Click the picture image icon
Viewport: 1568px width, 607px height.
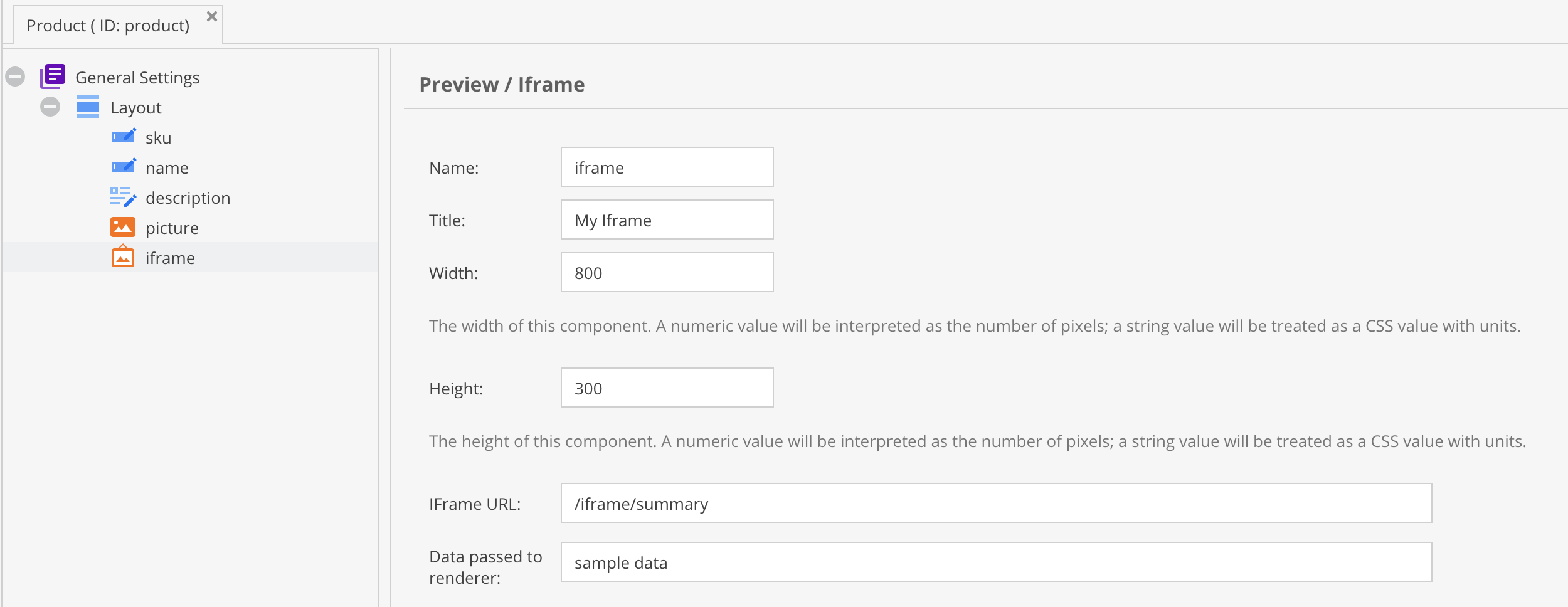pyautogui.click(x=123, y=227)
